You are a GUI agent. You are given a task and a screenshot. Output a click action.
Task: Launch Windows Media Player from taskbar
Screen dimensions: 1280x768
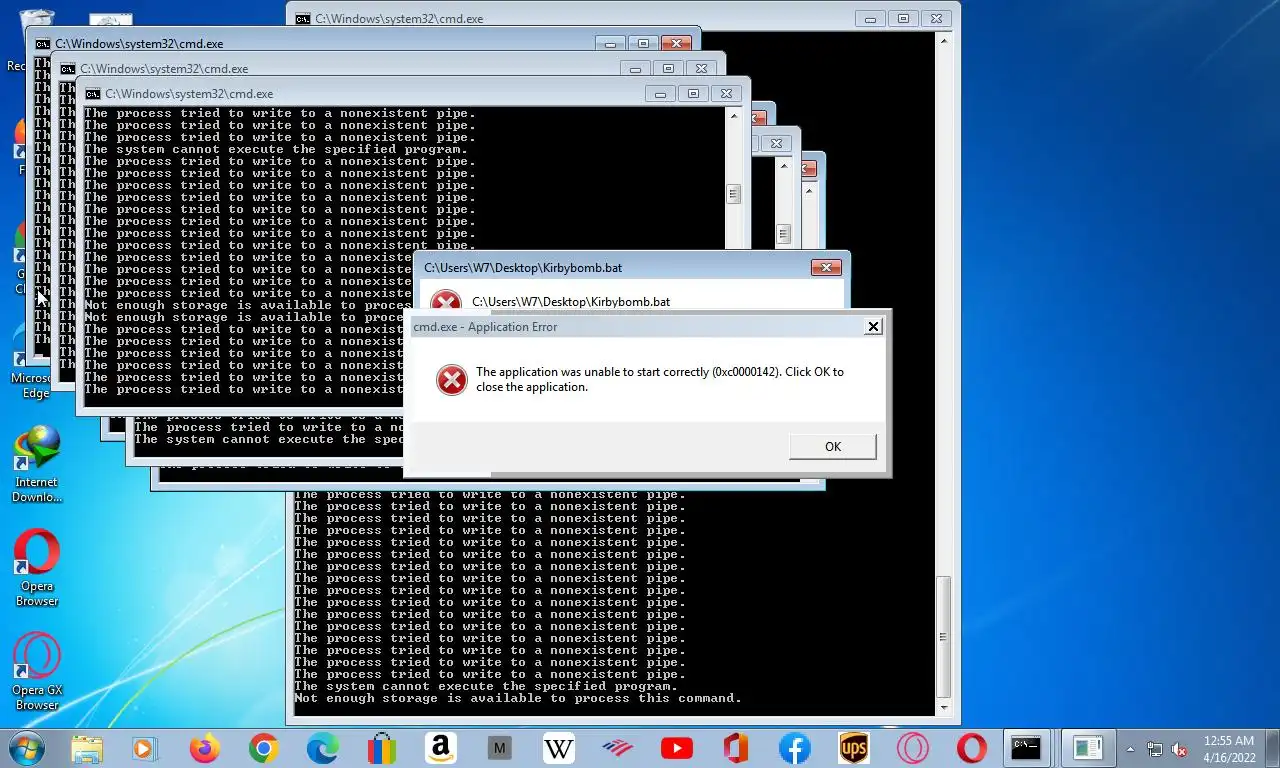pyautogui.click(x=145, y=748)
